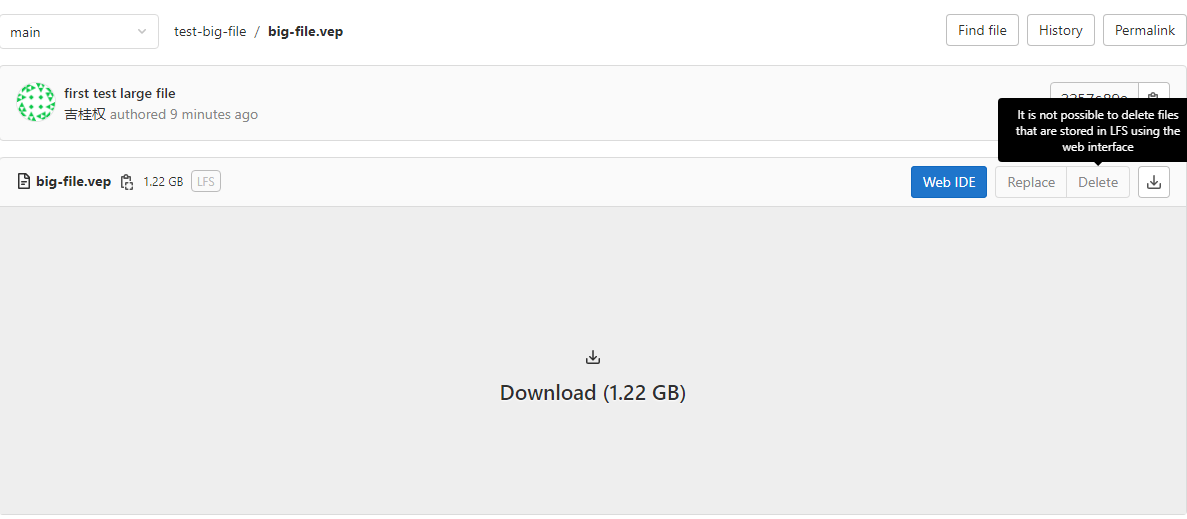This screenshot has height=519, width=1187.
Task: Choose the Replace button
Action: click(1031, 182)
